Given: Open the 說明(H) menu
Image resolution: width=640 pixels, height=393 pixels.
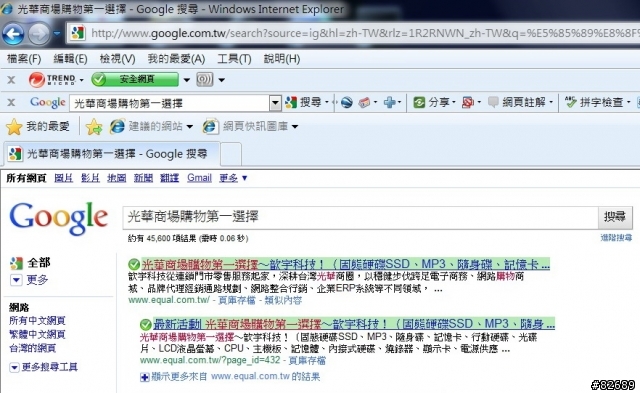Looking at the screenshot, I should tap(282, 59).
